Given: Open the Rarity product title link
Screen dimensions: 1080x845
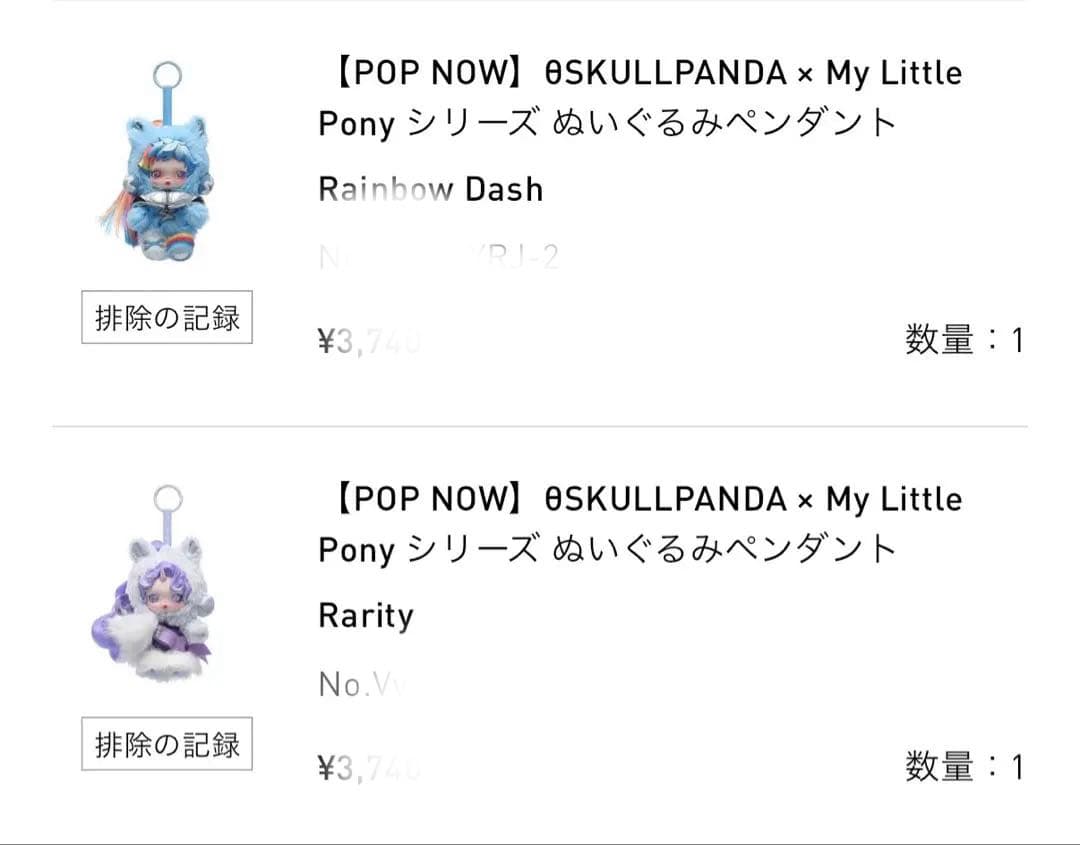Looking at the screenshot, I should coord(640,524).
